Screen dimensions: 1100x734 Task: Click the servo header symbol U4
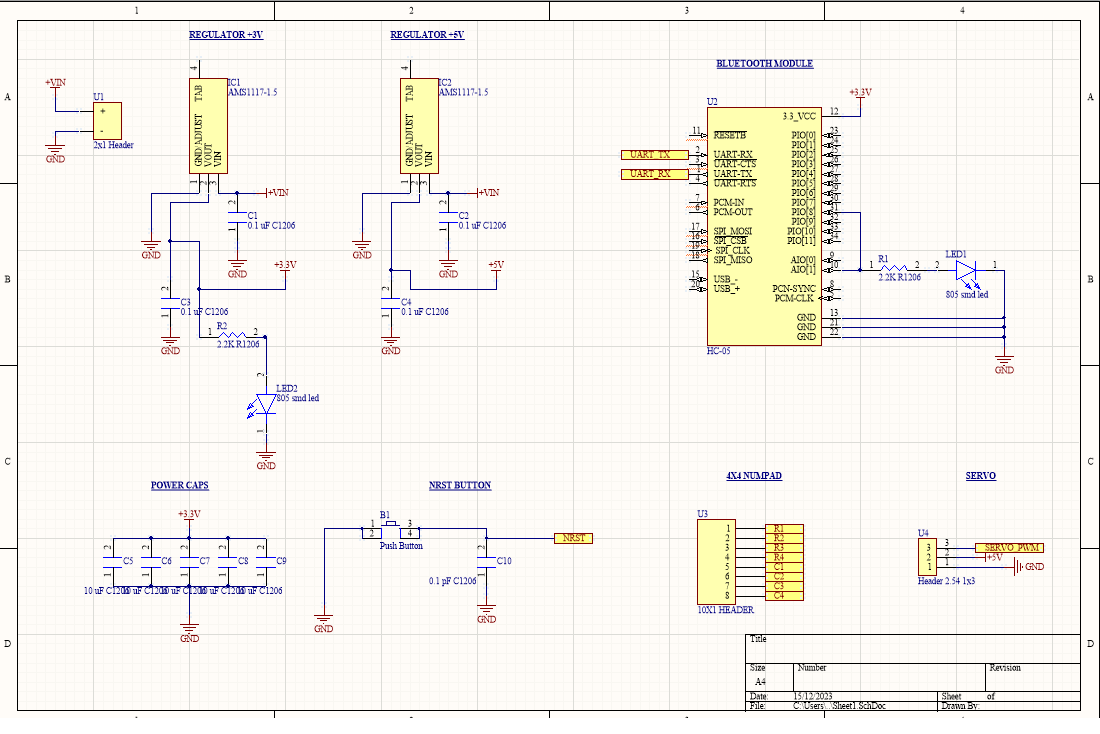pos(927,555)
